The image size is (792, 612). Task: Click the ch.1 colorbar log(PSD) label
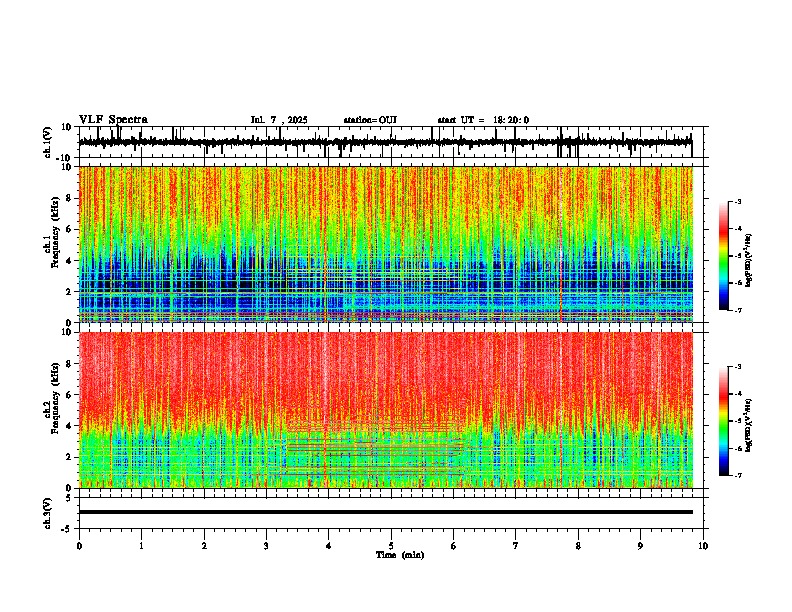coord(749,260)
